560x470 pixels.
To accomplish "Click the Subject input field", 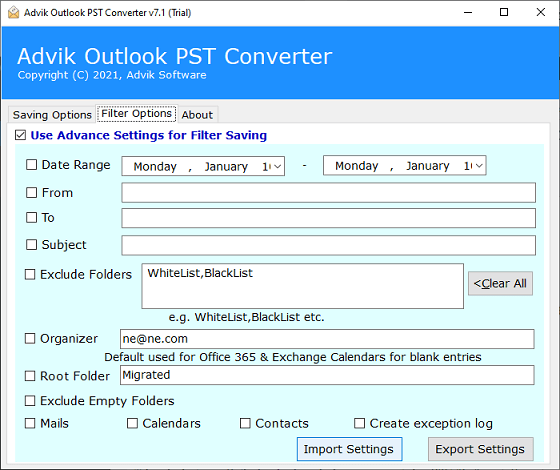I will (x=328, y=245).
